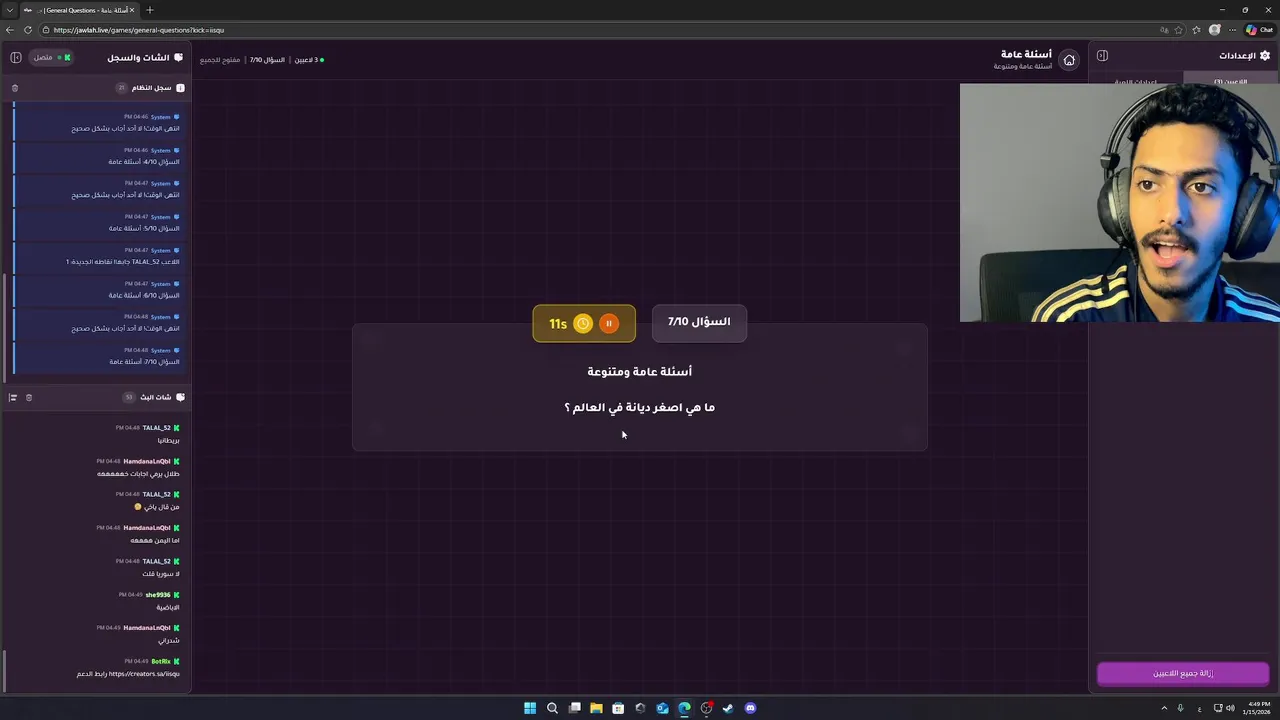Show hidden system tray icons

pos(1164,708)
